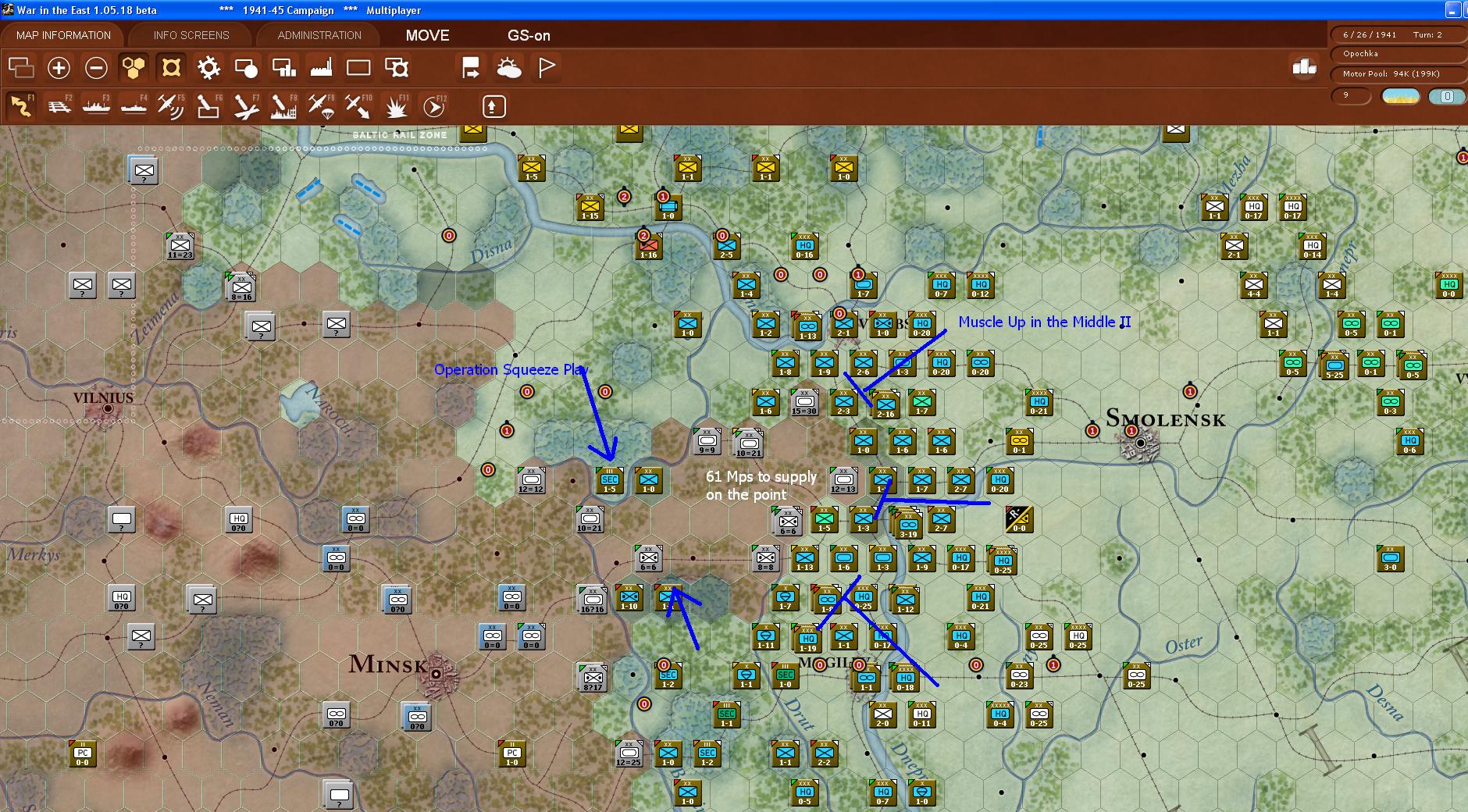Screen dimensions: 1468x812
Task: Toggle the hex grid display
Action: point(134,68)
